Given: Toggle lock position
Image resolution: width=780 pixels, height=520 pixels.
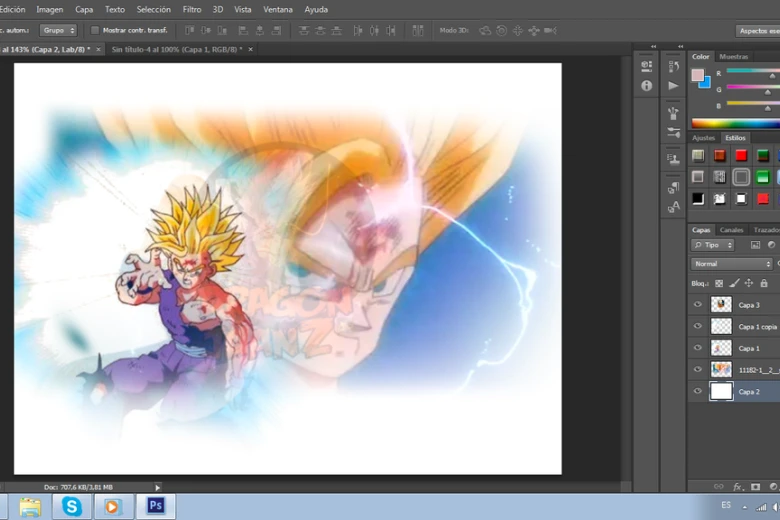Looking at the screenshot, I should (749, 283).
